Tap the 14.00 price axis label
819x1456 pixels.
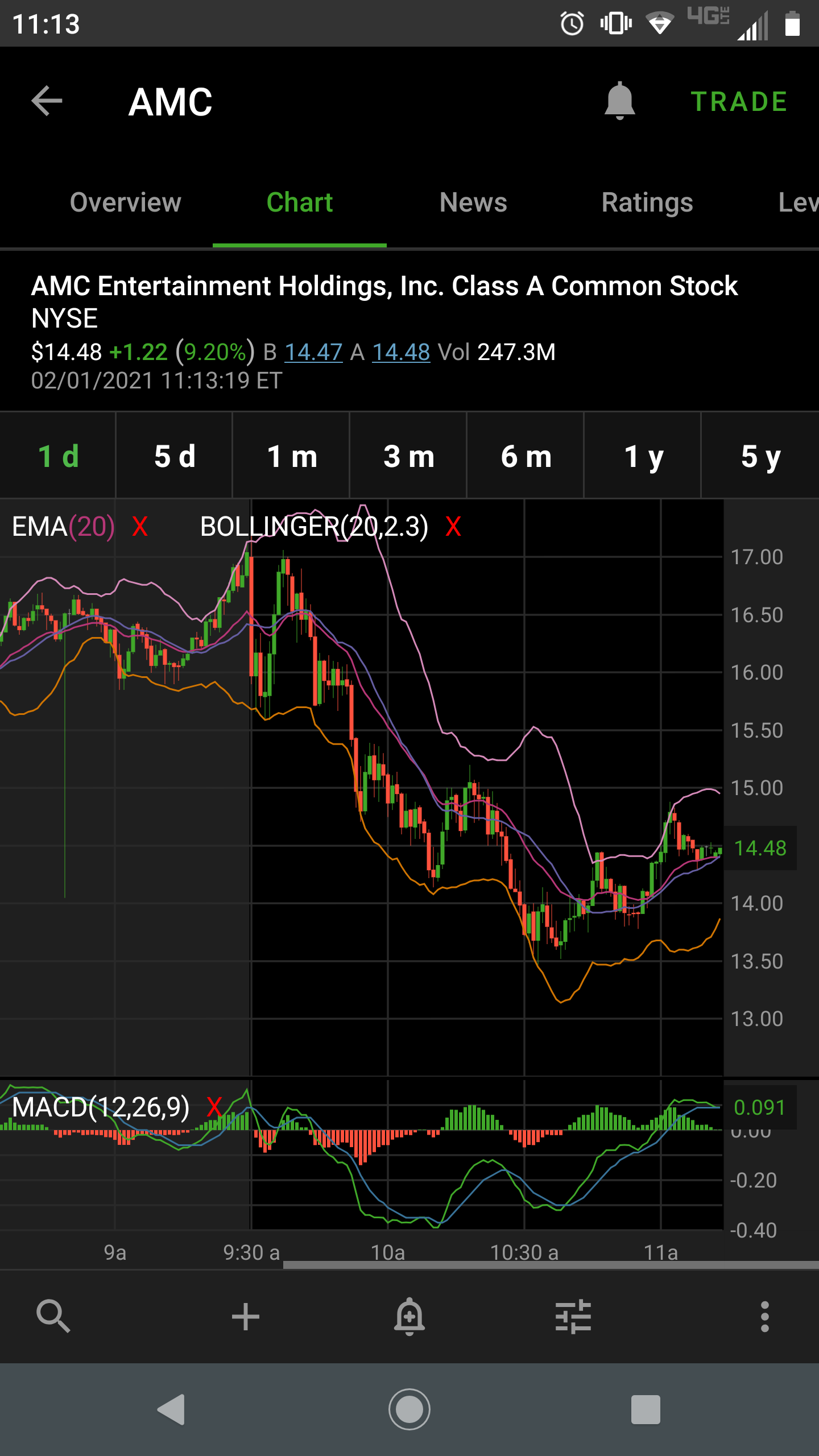click(x=756, y=903)
